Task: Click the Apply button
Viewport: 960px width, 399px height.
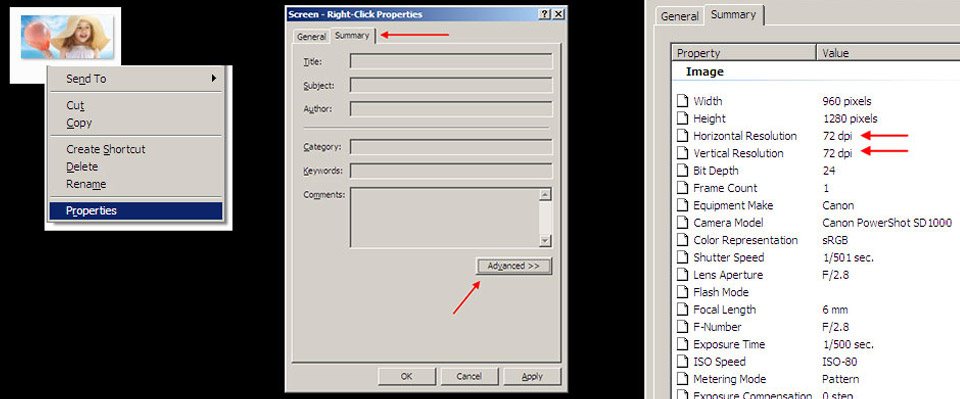Action: point(532,376)
